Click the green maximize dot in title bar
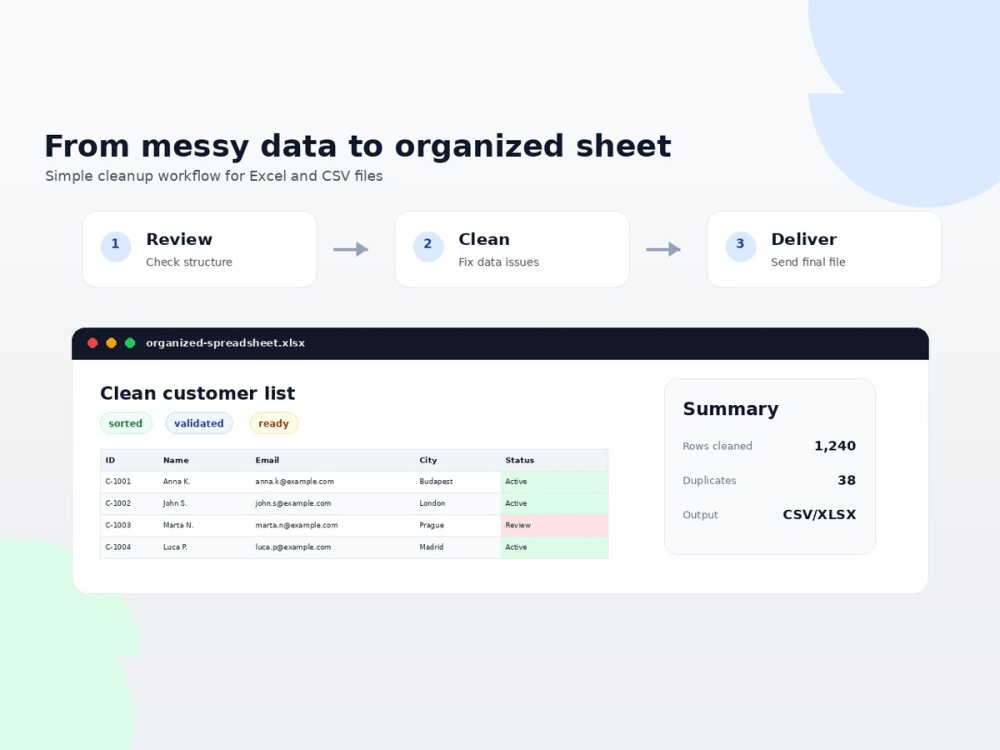 tap(130, 343)
